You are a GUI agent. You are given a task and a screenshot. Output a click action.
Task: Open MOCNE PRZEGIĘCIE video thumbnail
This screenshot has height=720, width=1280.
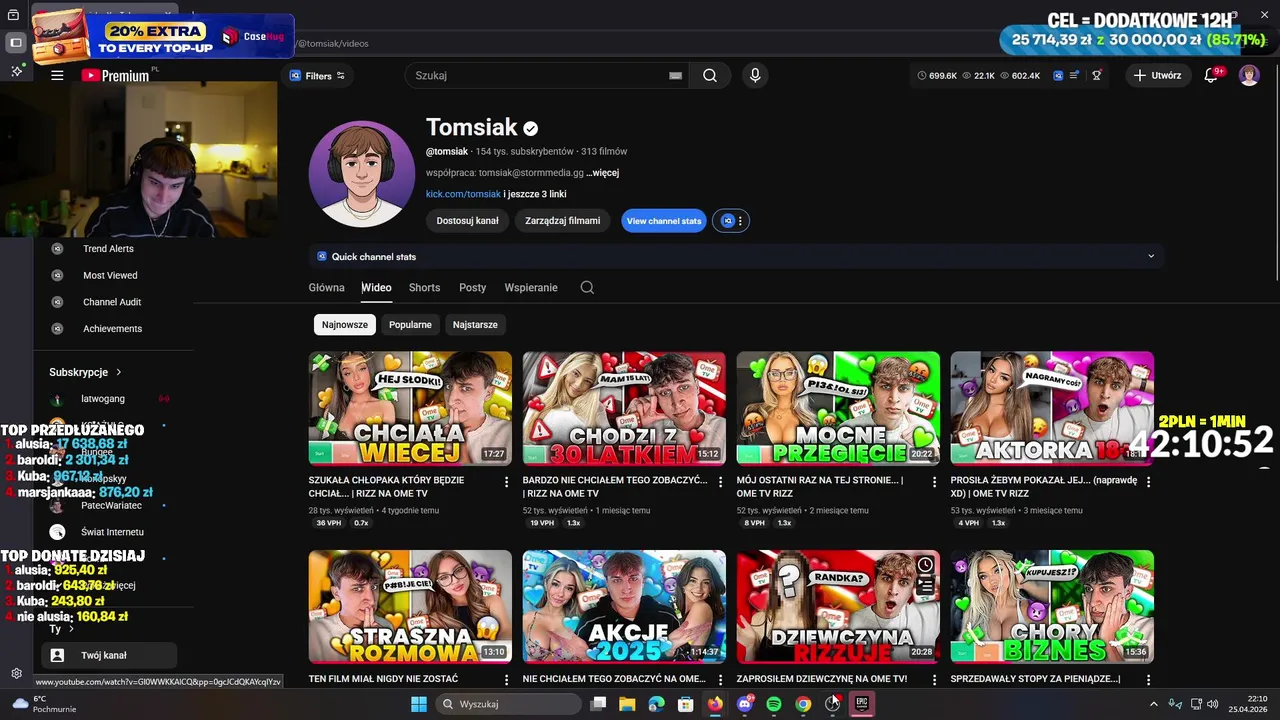838,408
